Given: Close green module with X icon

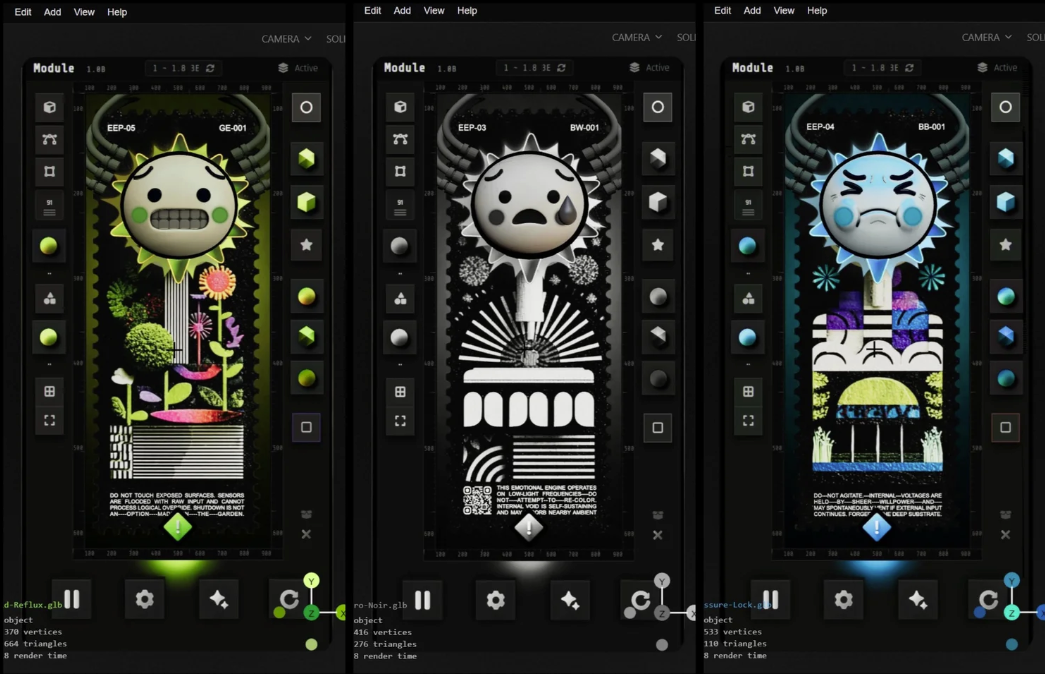Looking at the screenshot, I should click(x=307, y=534).
